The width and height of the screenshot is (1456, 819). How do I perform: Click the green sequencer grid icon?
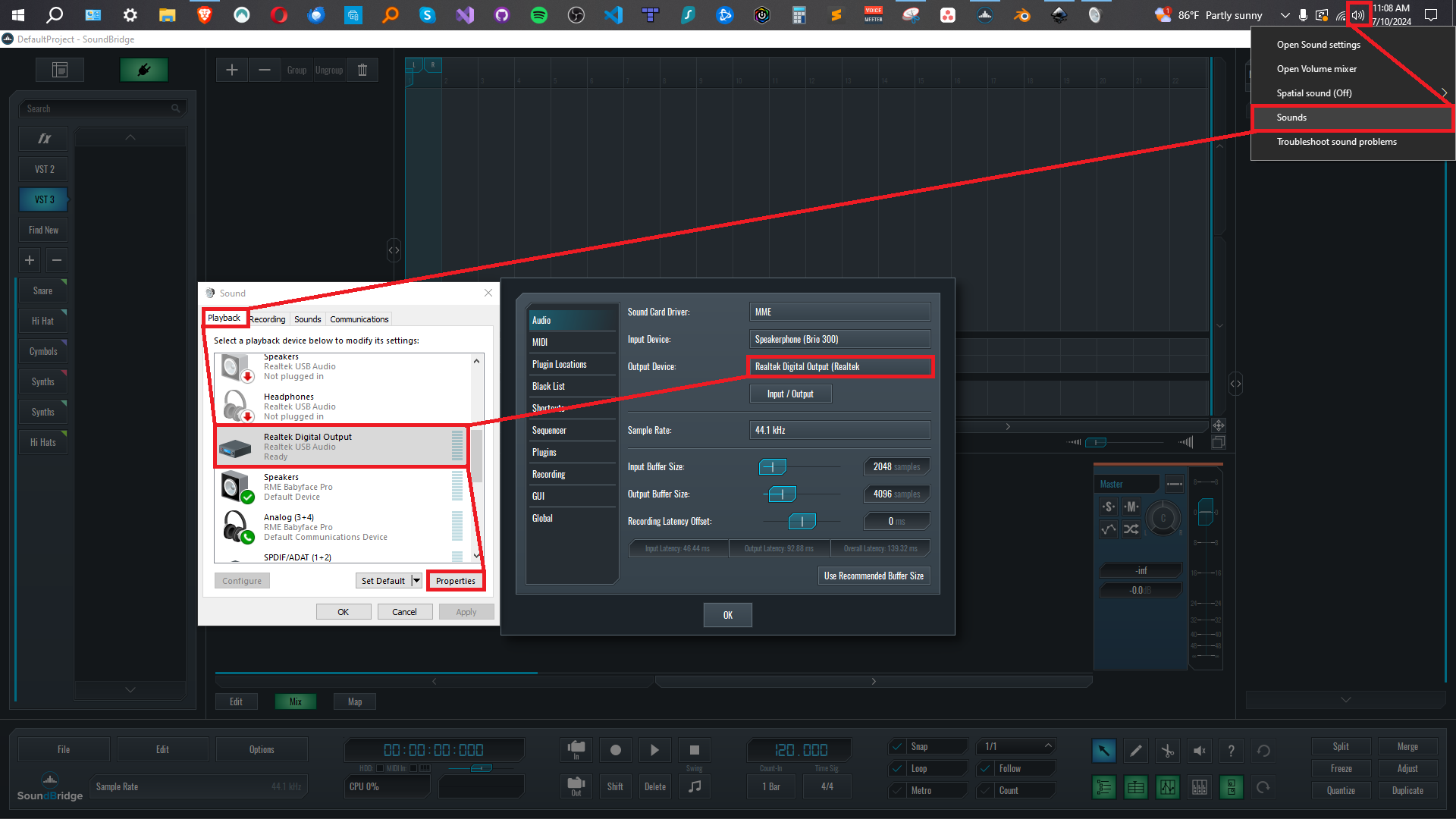click(x=1136, y=787)
